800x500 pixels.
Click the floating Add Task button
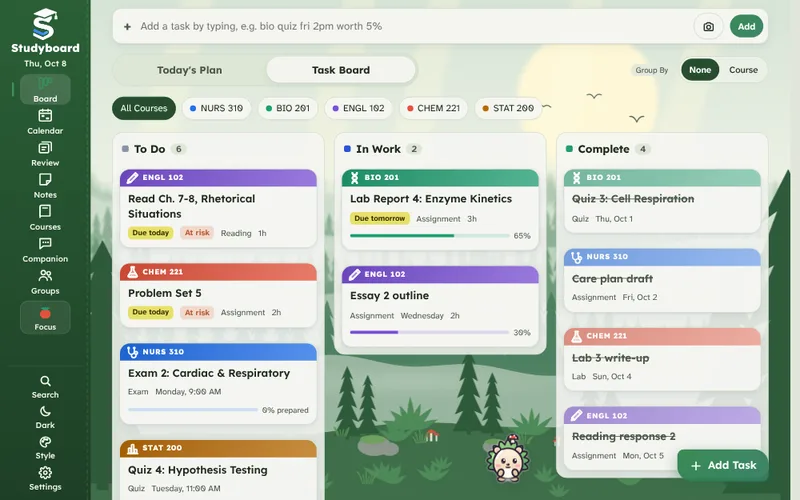point(723,465)
